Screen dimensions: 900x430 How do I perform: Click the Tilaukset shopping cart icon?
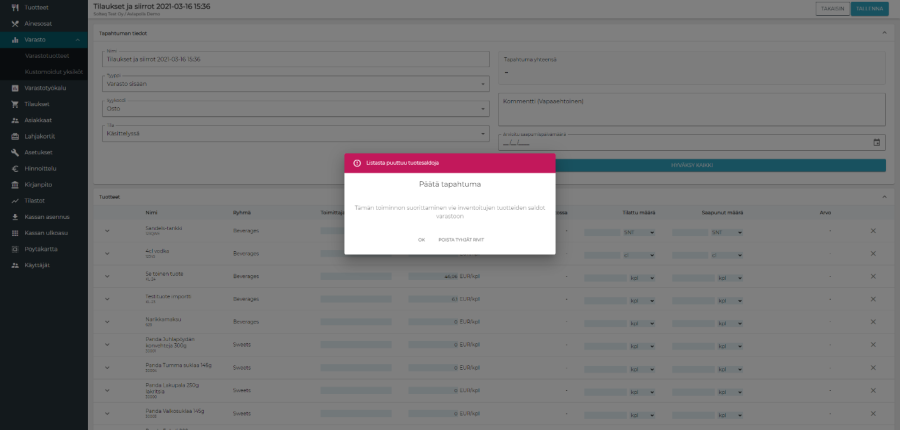(15, 103)
